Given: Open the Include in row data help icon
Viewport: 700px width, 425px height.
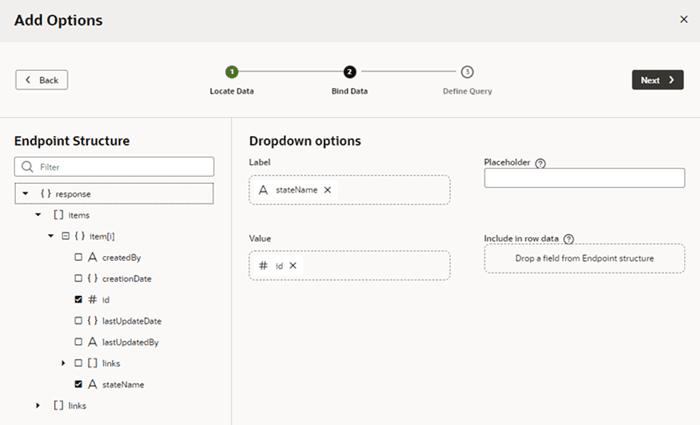Looking at the screenshot, I should [568, 239].
